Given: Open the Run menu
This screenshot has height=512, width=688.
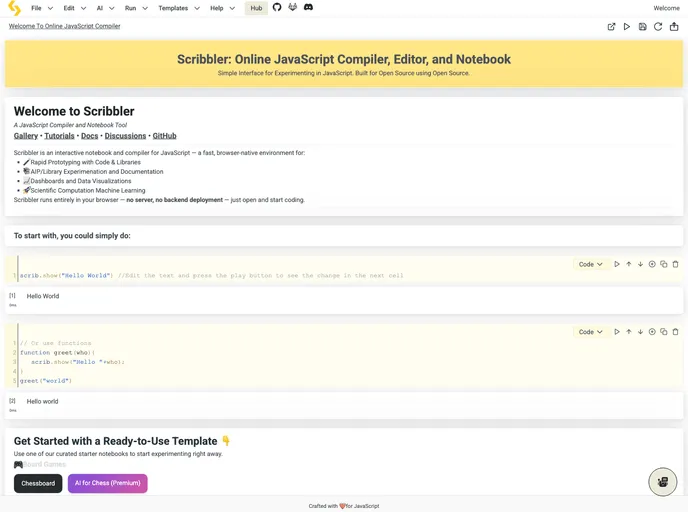Looking at the screenshot, I should pos(136,8).
